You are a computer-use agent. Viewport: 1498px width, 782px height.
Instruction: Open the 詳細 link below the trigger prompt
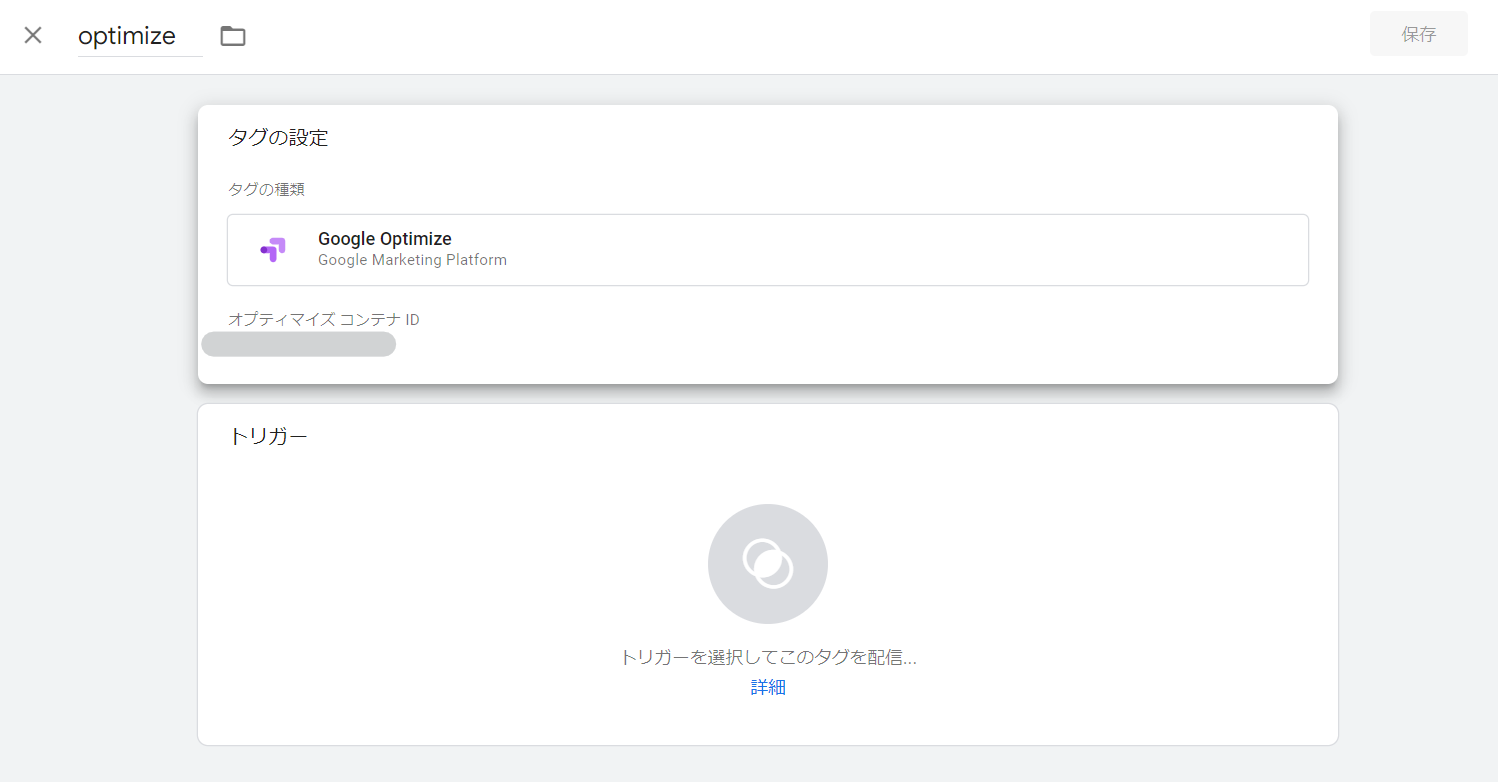coord(767,687)
